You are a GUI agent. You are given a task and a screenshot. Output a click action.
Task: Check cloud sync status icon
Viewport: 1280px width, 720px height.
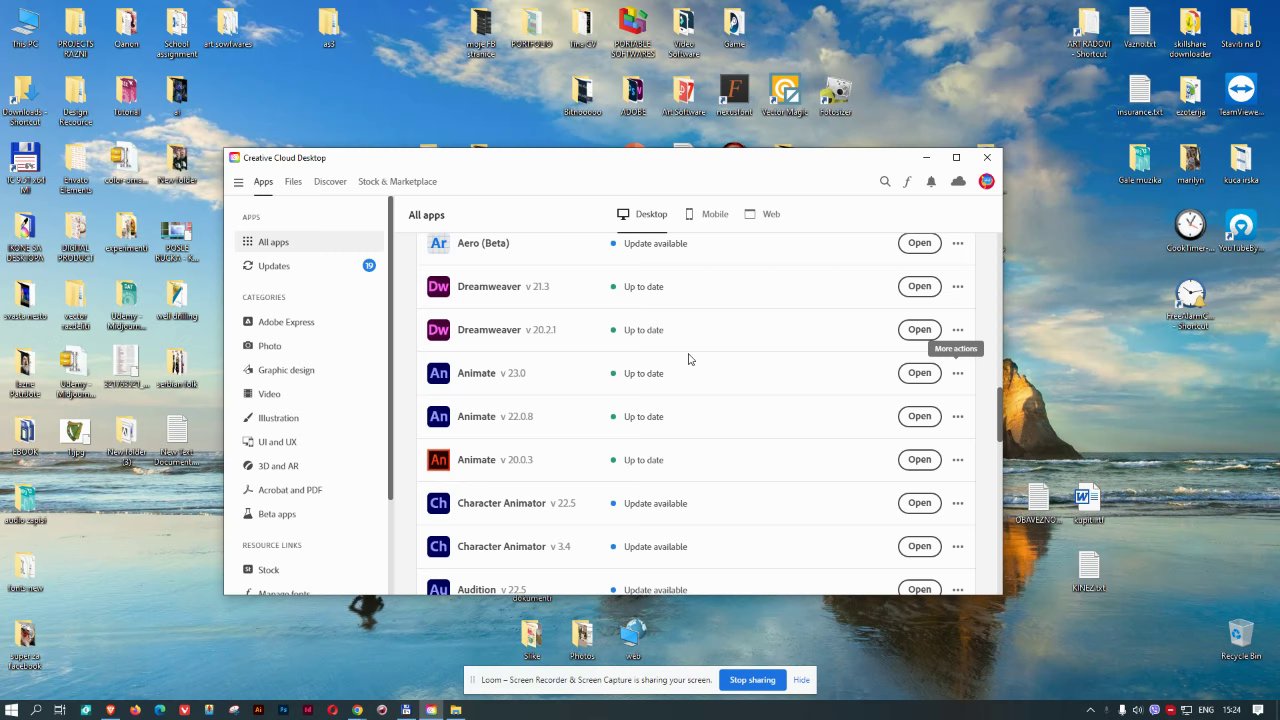click(958, 182)
